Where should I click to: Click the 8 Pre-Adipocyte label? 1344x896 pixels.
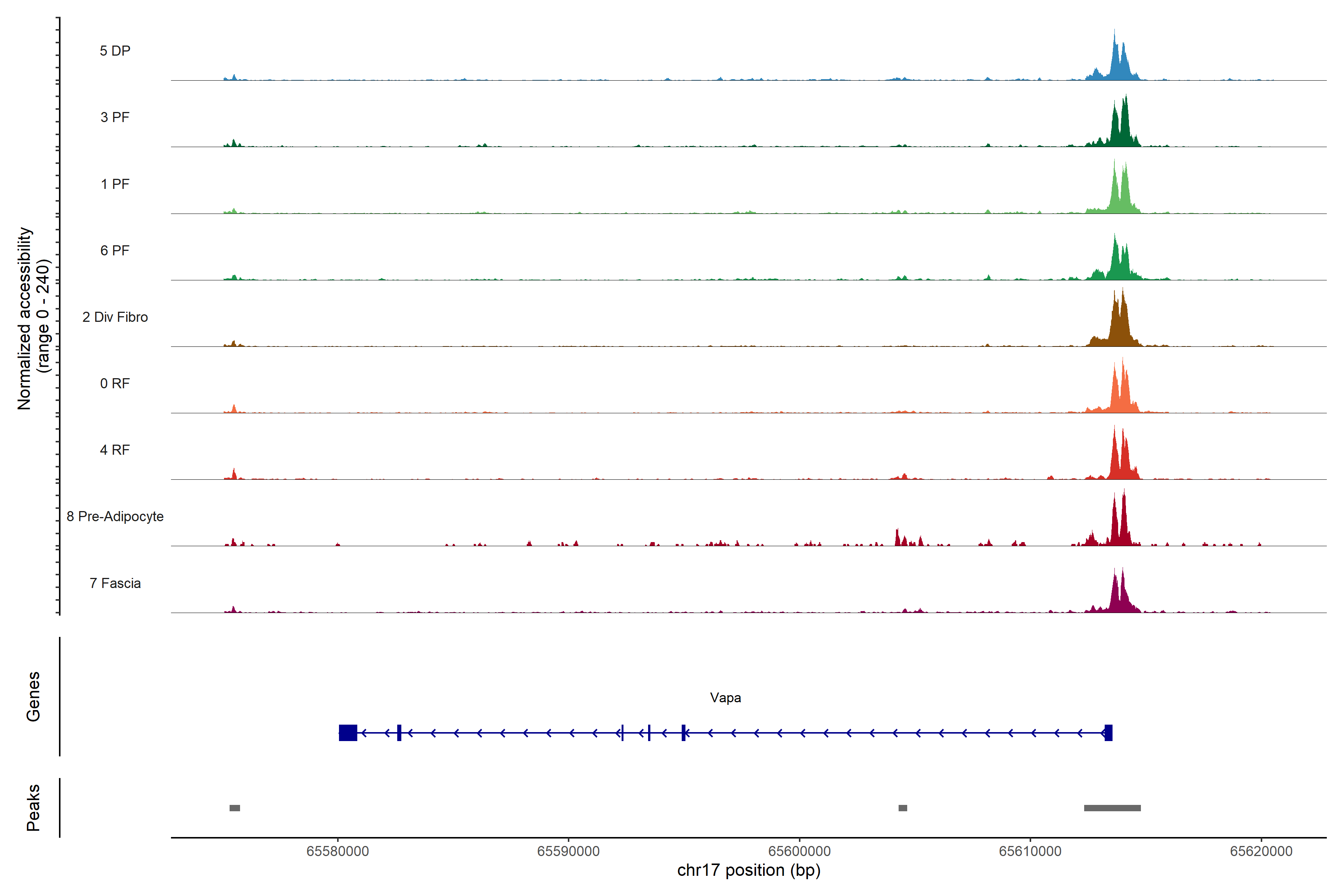[x=115, y=517]
